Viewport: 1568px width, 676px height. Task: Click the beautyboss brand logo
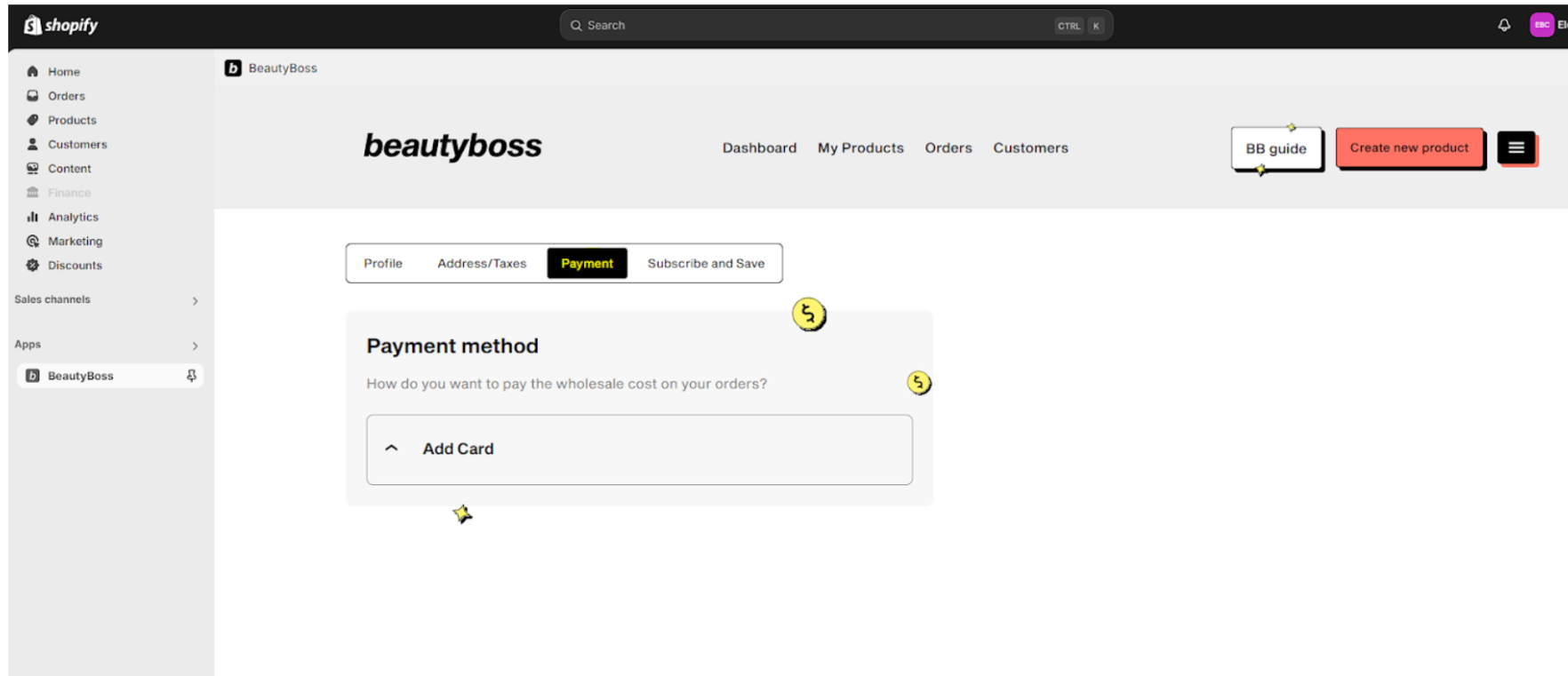pyautogui.click(x=452, y=146)
